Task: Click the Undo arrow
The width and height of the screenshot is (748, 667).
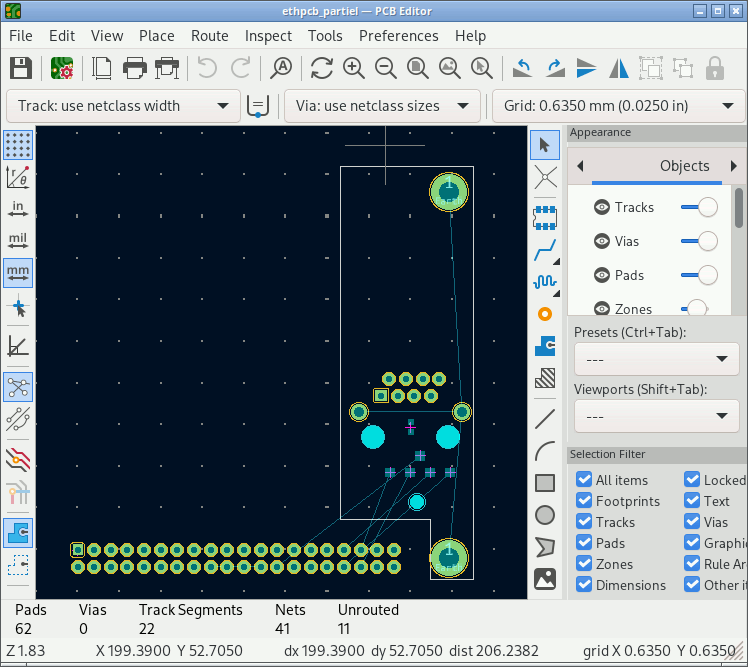Action: tap(207, 68)
